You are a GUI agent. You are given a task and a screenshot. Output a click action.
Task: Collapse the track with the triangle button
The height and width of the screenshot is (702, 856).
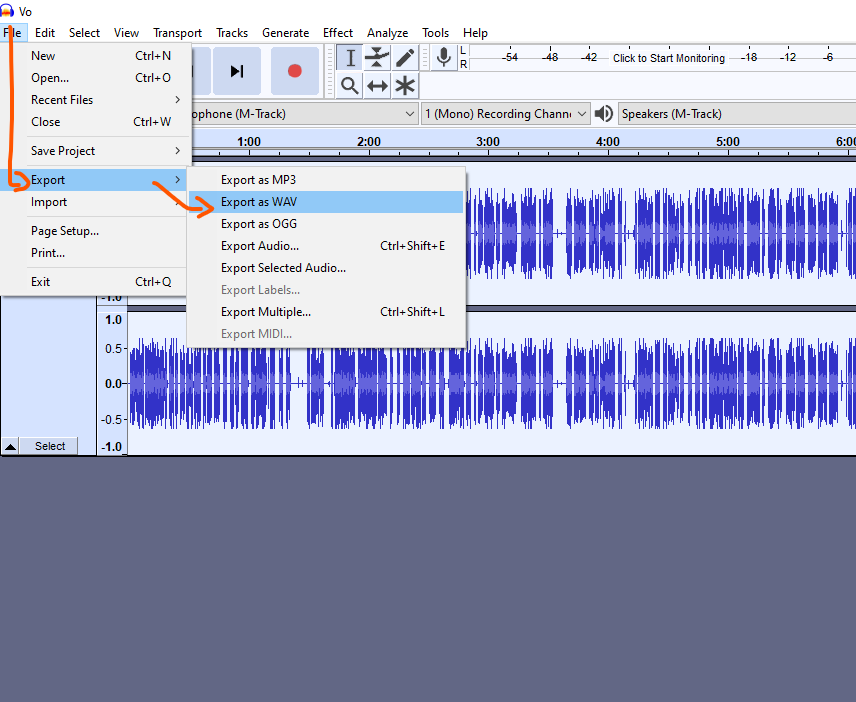[x=10, y=447]
